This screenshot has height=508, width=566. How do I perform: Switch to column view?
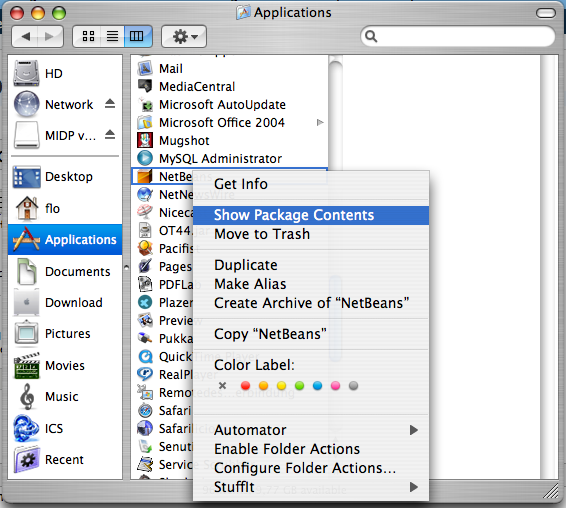coord(137,36)
